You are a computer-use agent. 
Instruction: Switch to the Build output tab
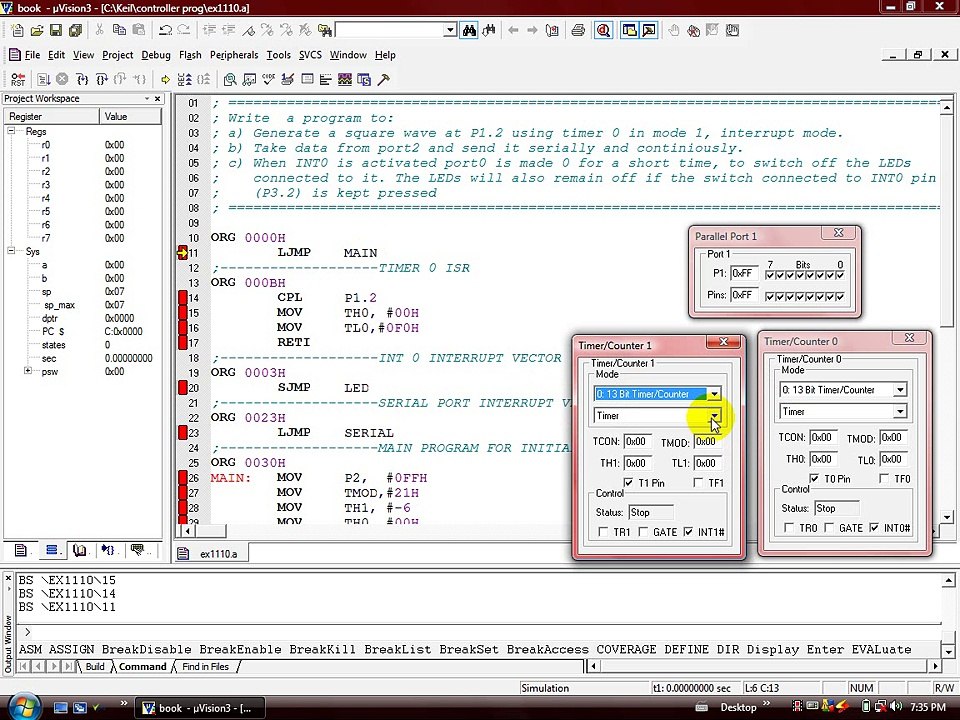click(x=94, y=667)
